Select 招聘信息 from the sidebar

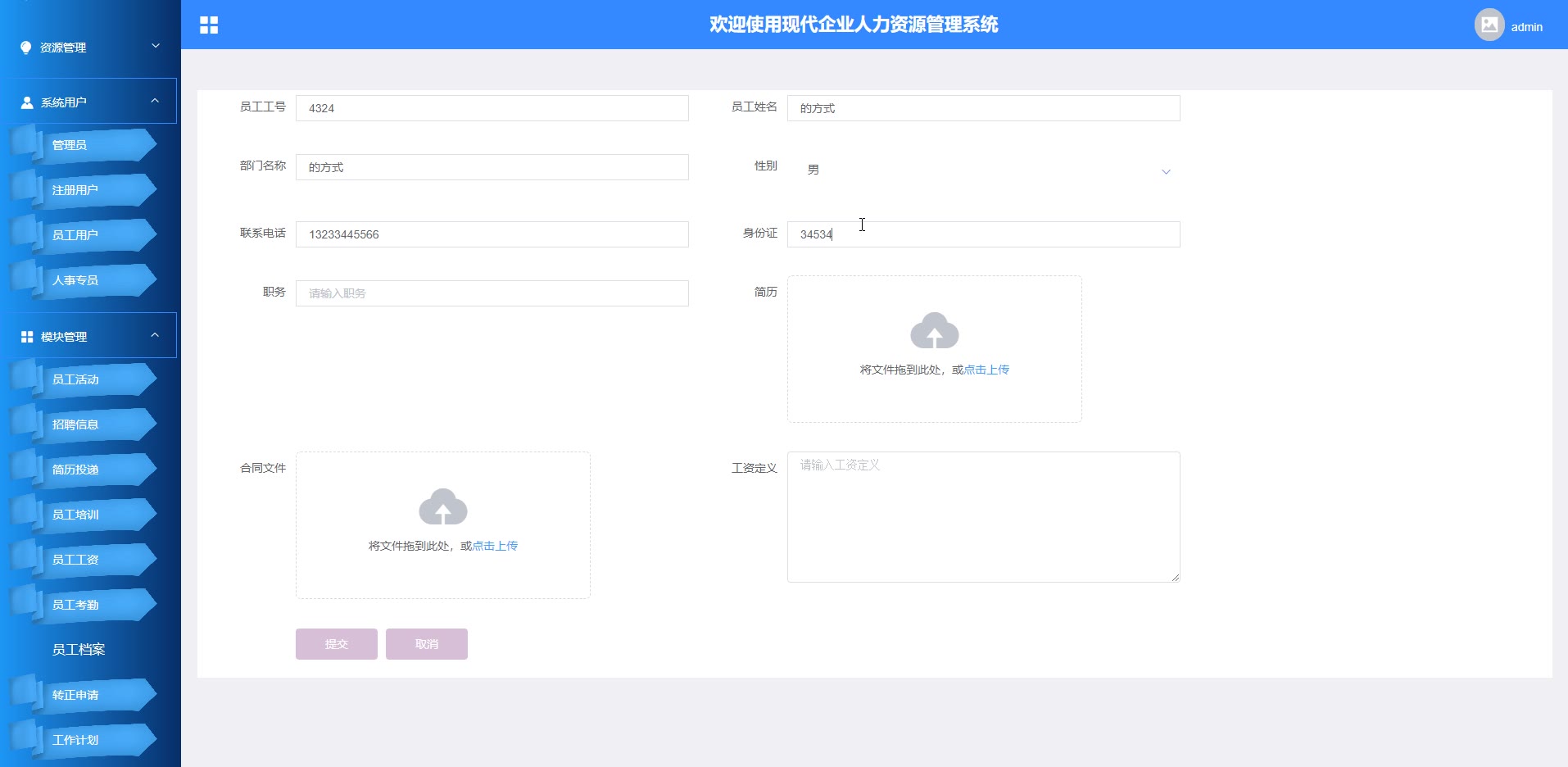(75, 424)
